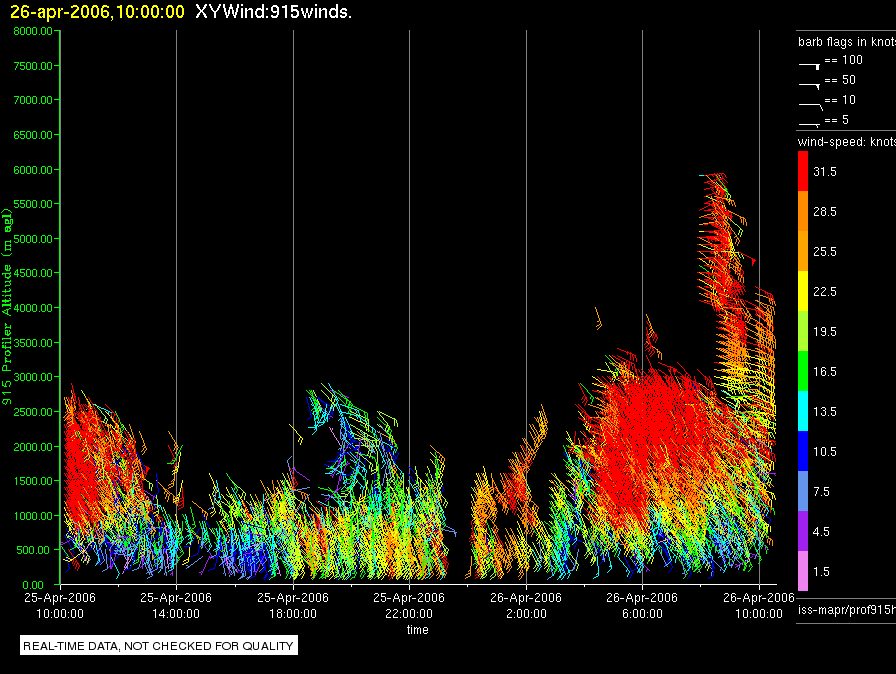Select the yellow-green 19.5 knots color band
This screenshot has width=896, height=674.
[803, 331]
